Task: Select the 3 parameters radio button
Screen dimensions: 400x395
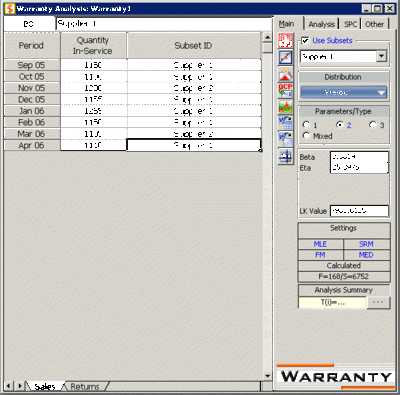Action: click(373, 125)
